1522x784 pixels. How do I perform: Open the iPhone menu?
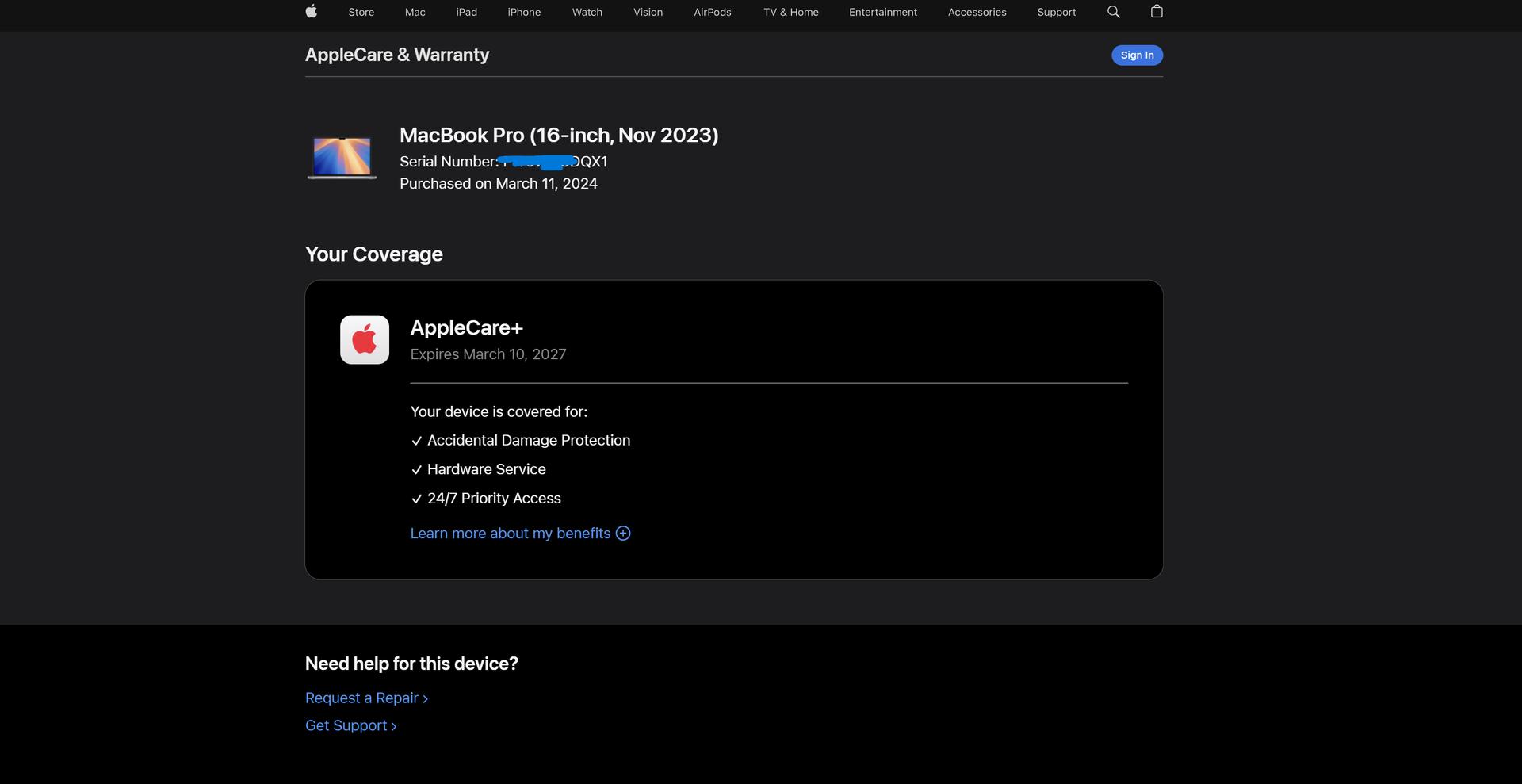point(524,12)
